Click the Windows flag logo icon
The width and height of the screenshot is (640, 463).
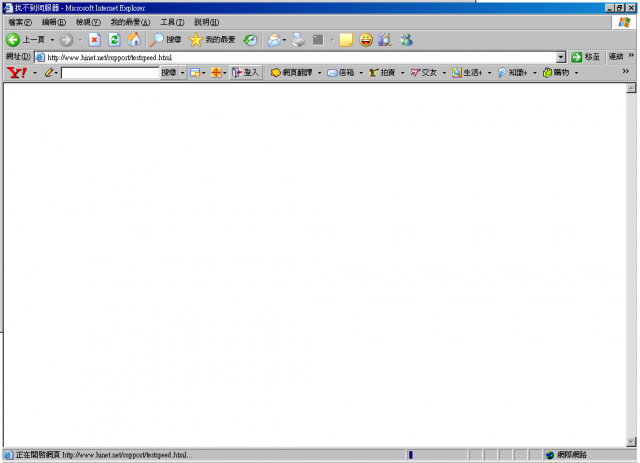pyautogui.click(x=624, y=22)
